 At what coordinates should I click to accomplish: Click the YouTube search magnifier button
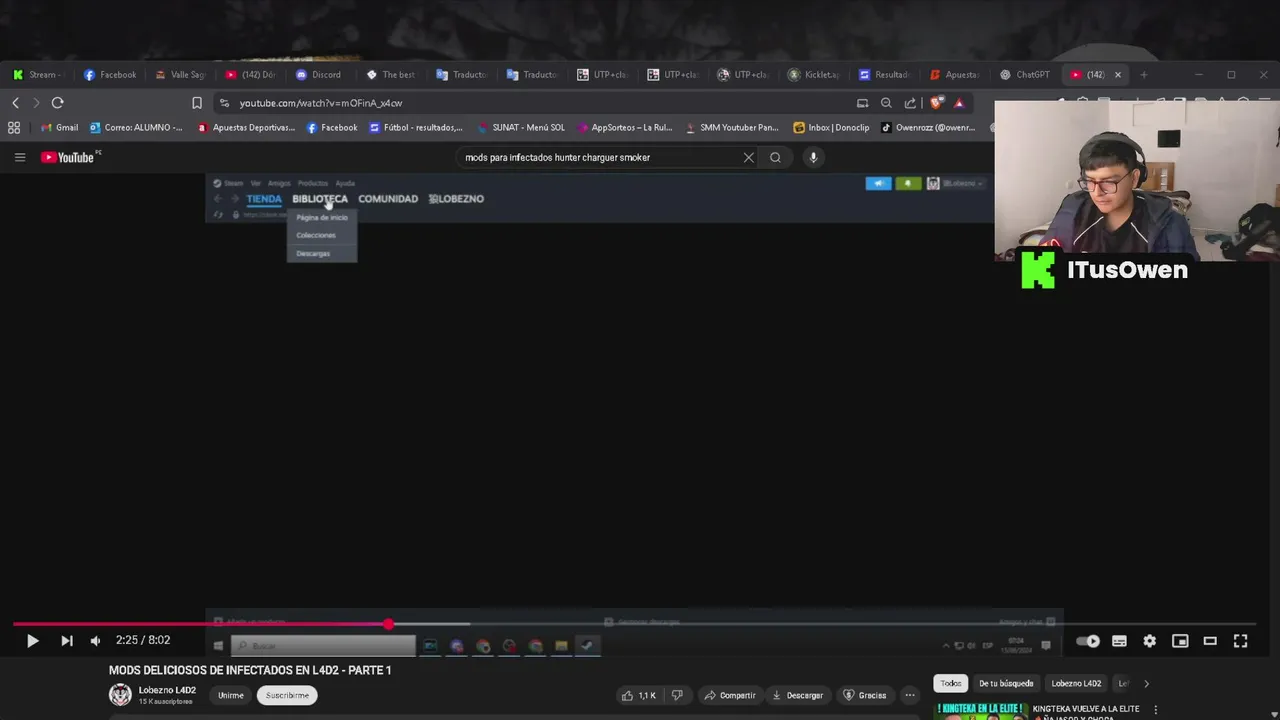coord(775,157)
